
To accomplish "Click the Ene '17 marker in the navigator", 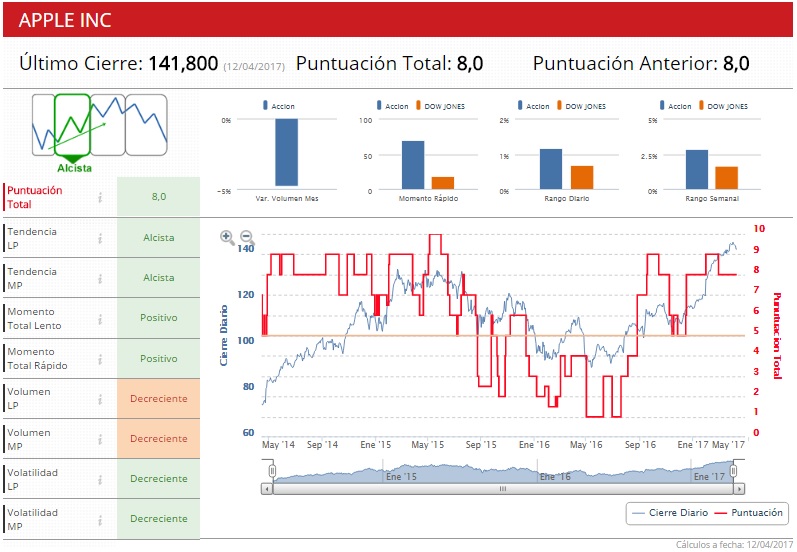I will (x=709, y=477).
